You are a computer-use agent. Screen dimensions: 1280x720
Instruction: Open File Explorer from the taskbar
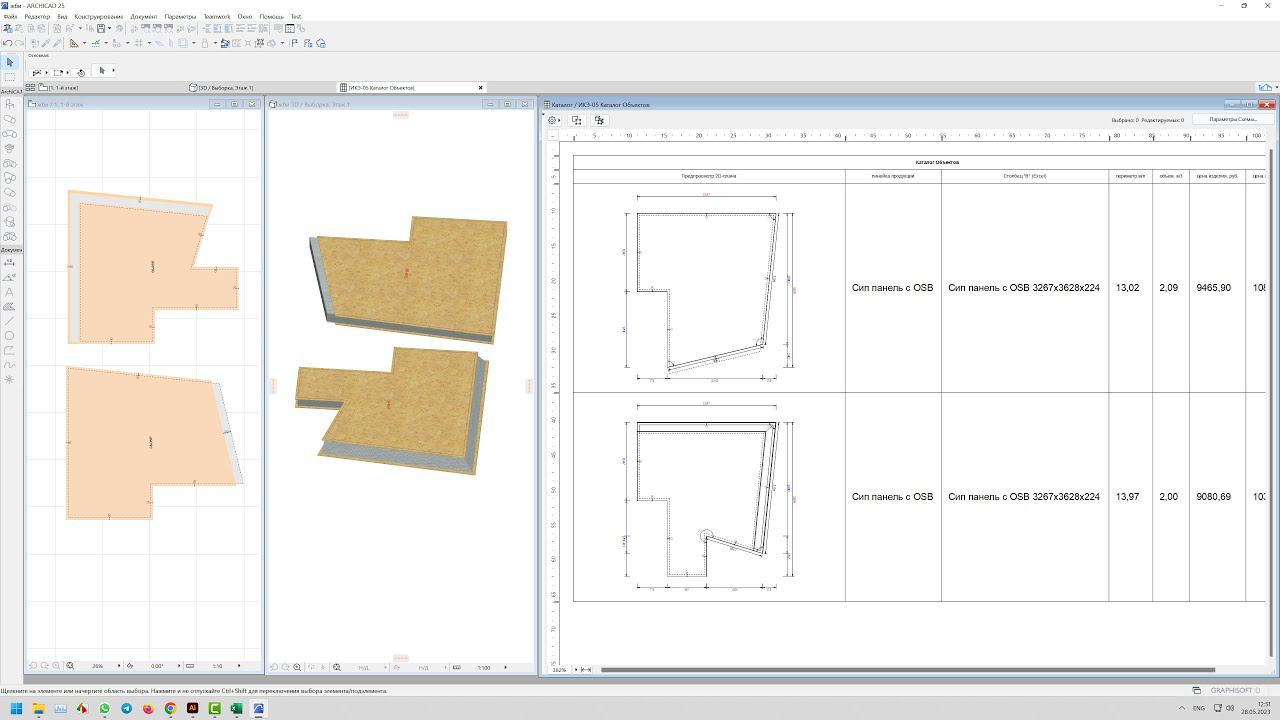pos(38,709)
